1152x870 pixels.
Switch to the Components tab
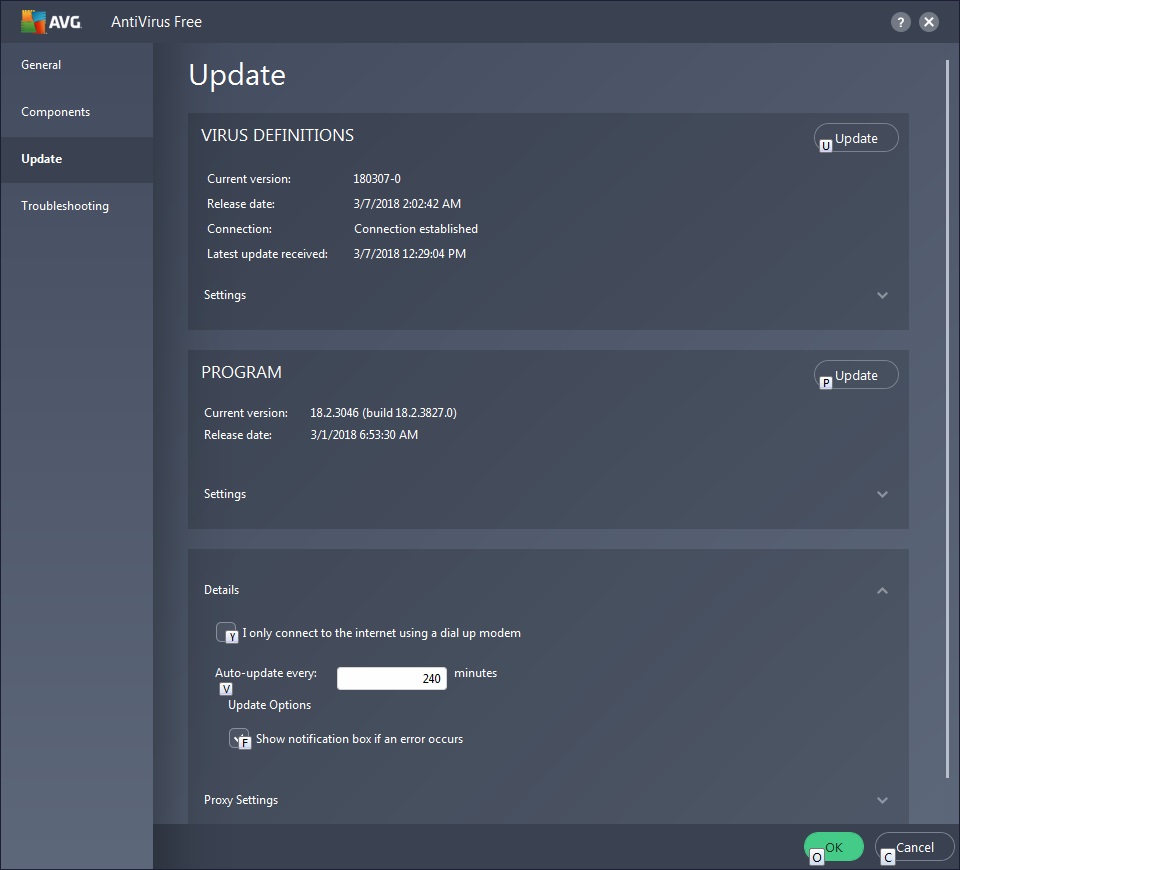[56, 112]
